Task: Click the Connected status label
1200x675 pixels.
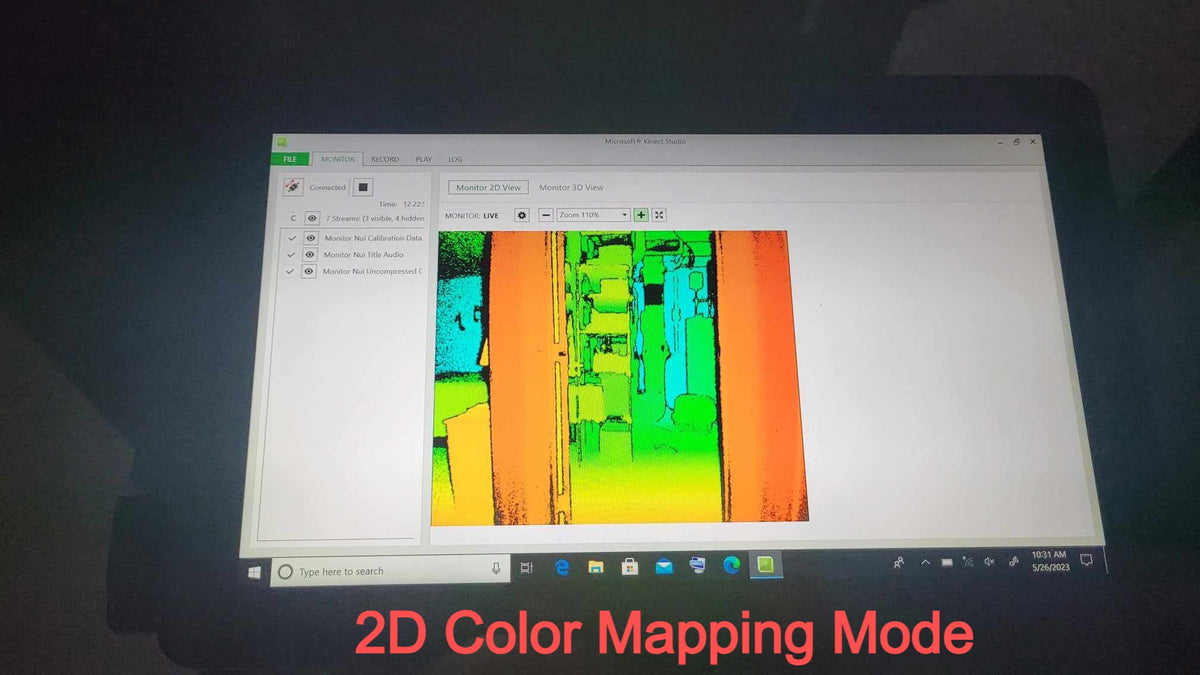Action: click(x=327, y=187)
